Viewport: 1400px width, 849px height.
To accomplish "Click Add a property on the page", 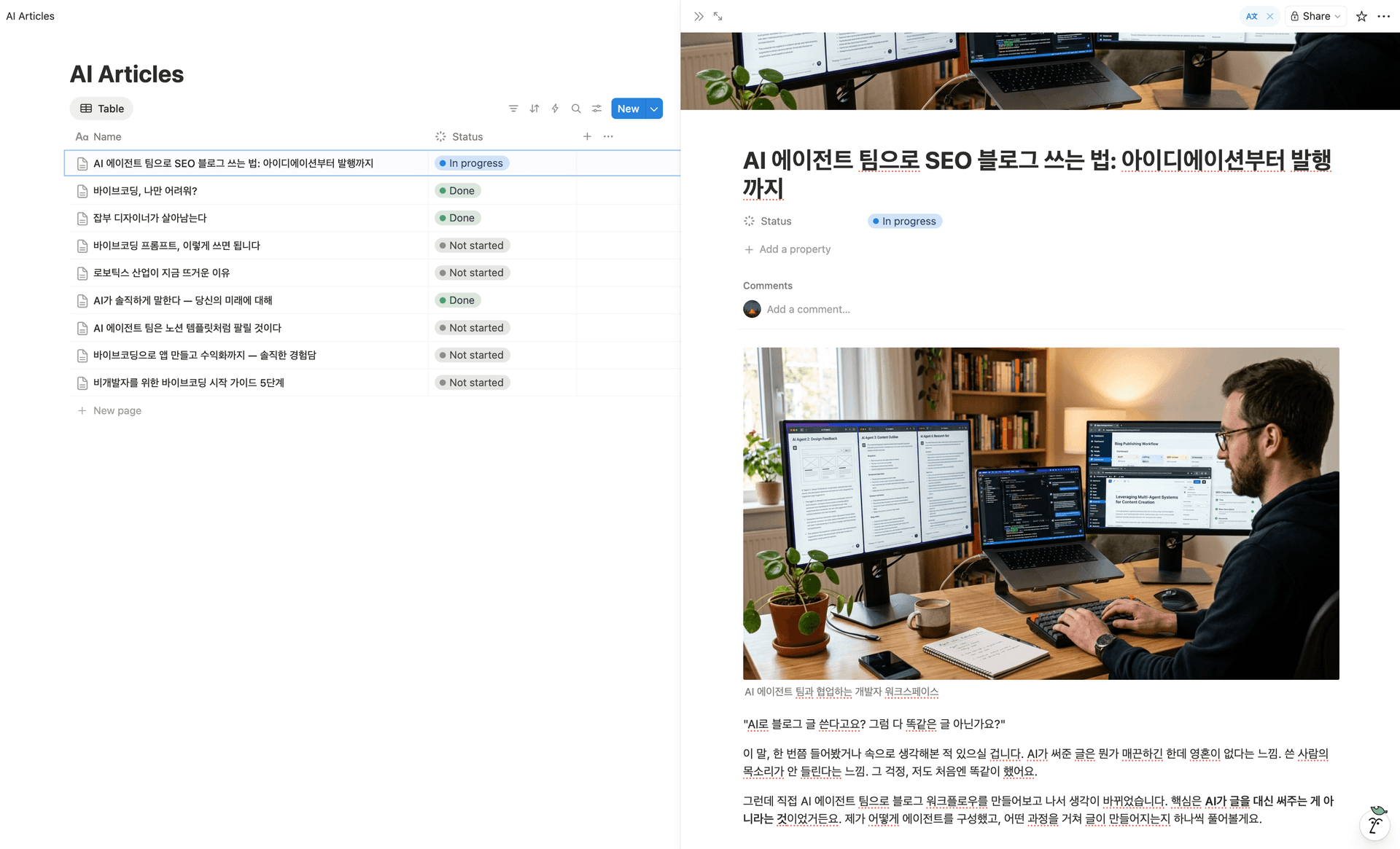I will (x=787, y=249).
